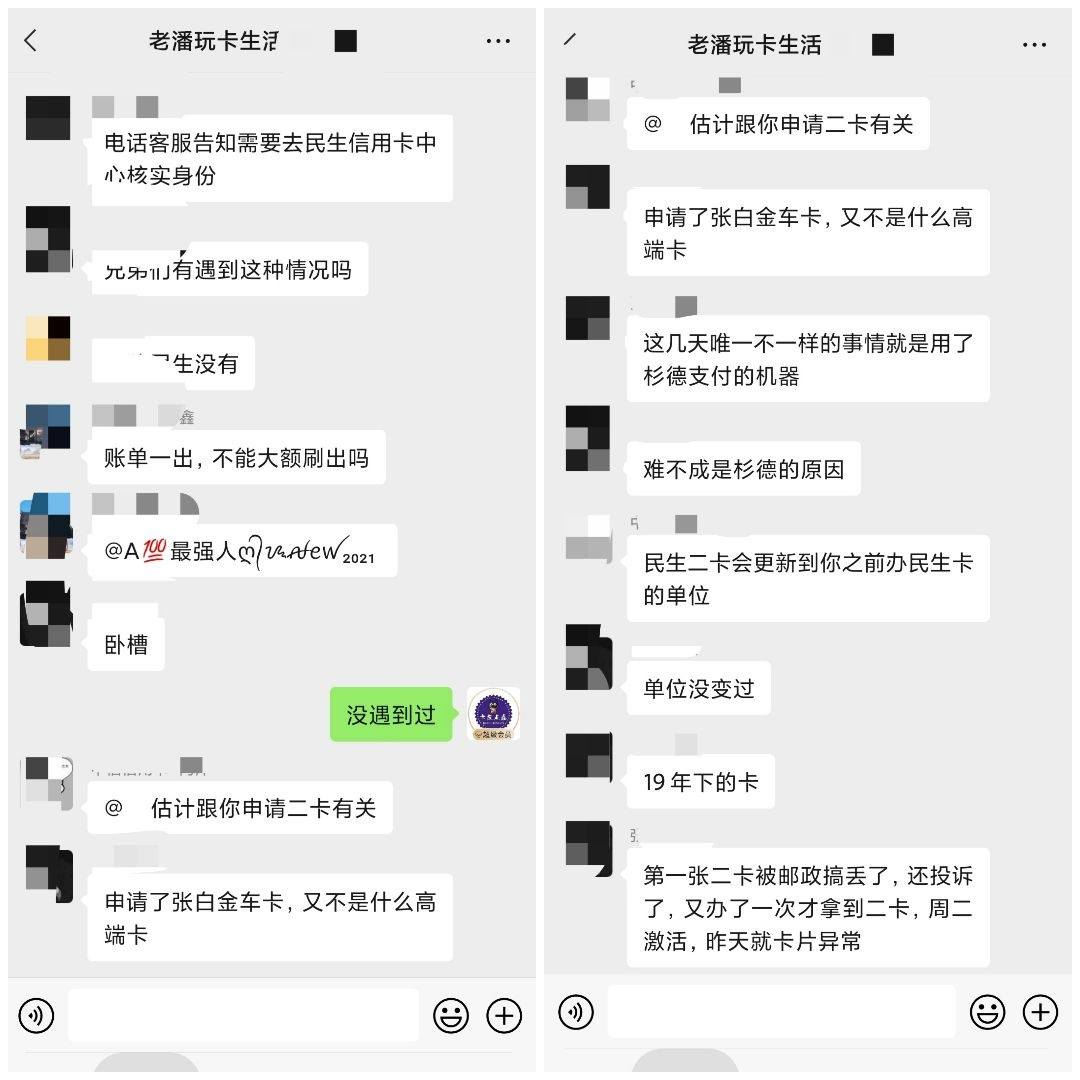Viewport: 1080px width, 1080px height.
Task: Open the emoji picker in right chat
Action: pyautogui.click(x=988, y=1012)
